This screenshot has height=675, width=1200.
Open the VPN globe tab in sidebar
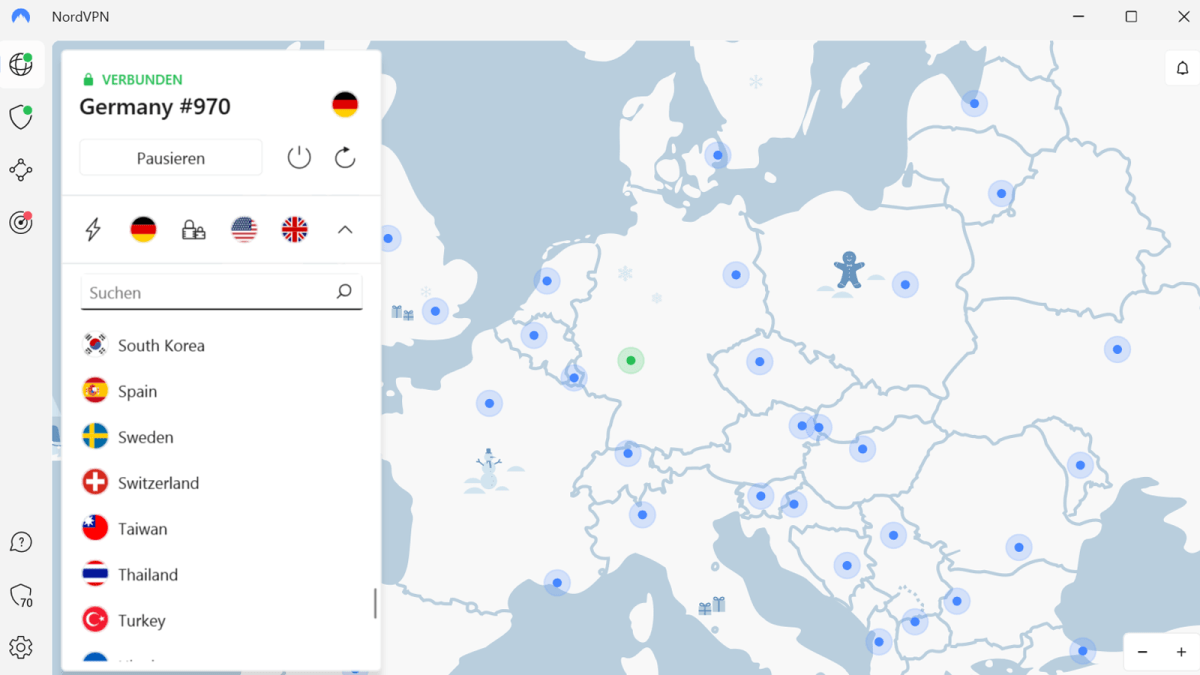pyautogui.click(x=21, y=65)
